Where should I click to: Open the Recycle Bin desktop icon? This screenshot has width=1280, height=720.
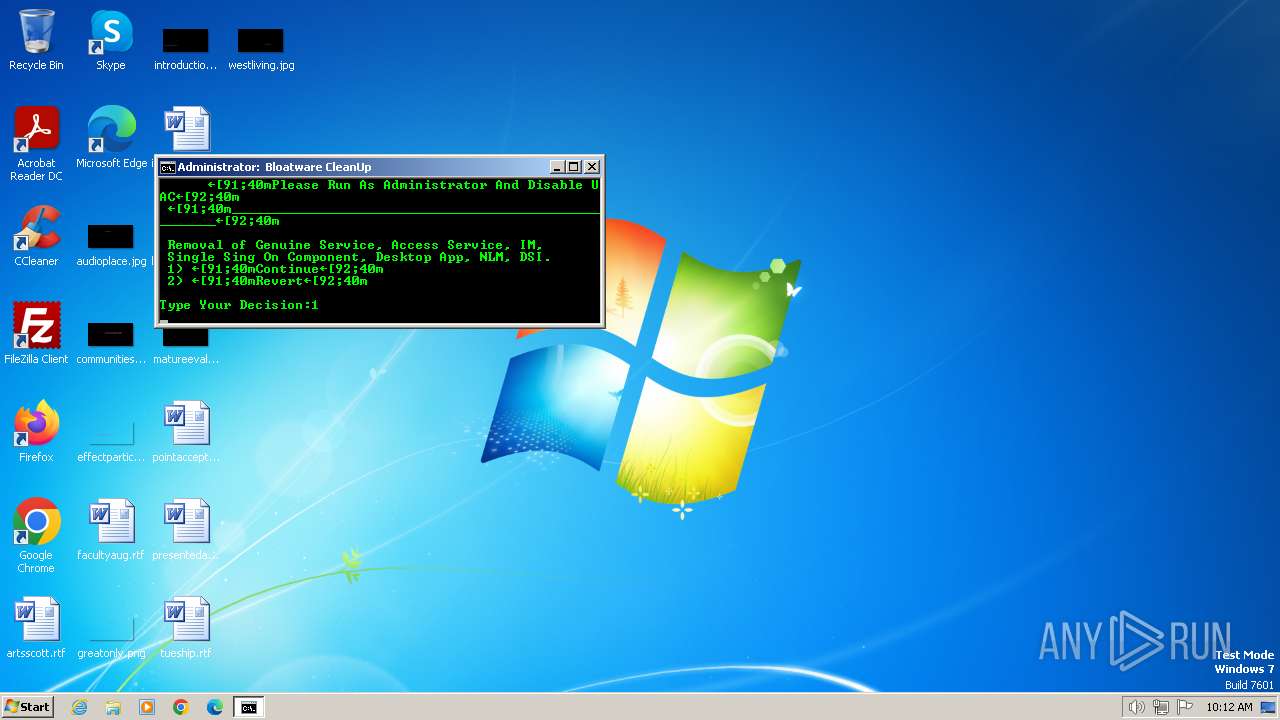[36, 40]
